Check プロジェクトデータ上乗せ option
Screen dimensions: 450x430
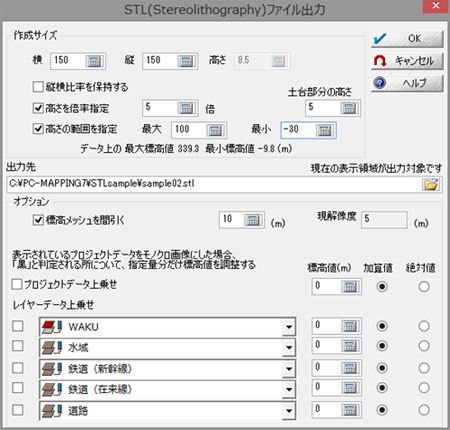(x=17, y=284)
